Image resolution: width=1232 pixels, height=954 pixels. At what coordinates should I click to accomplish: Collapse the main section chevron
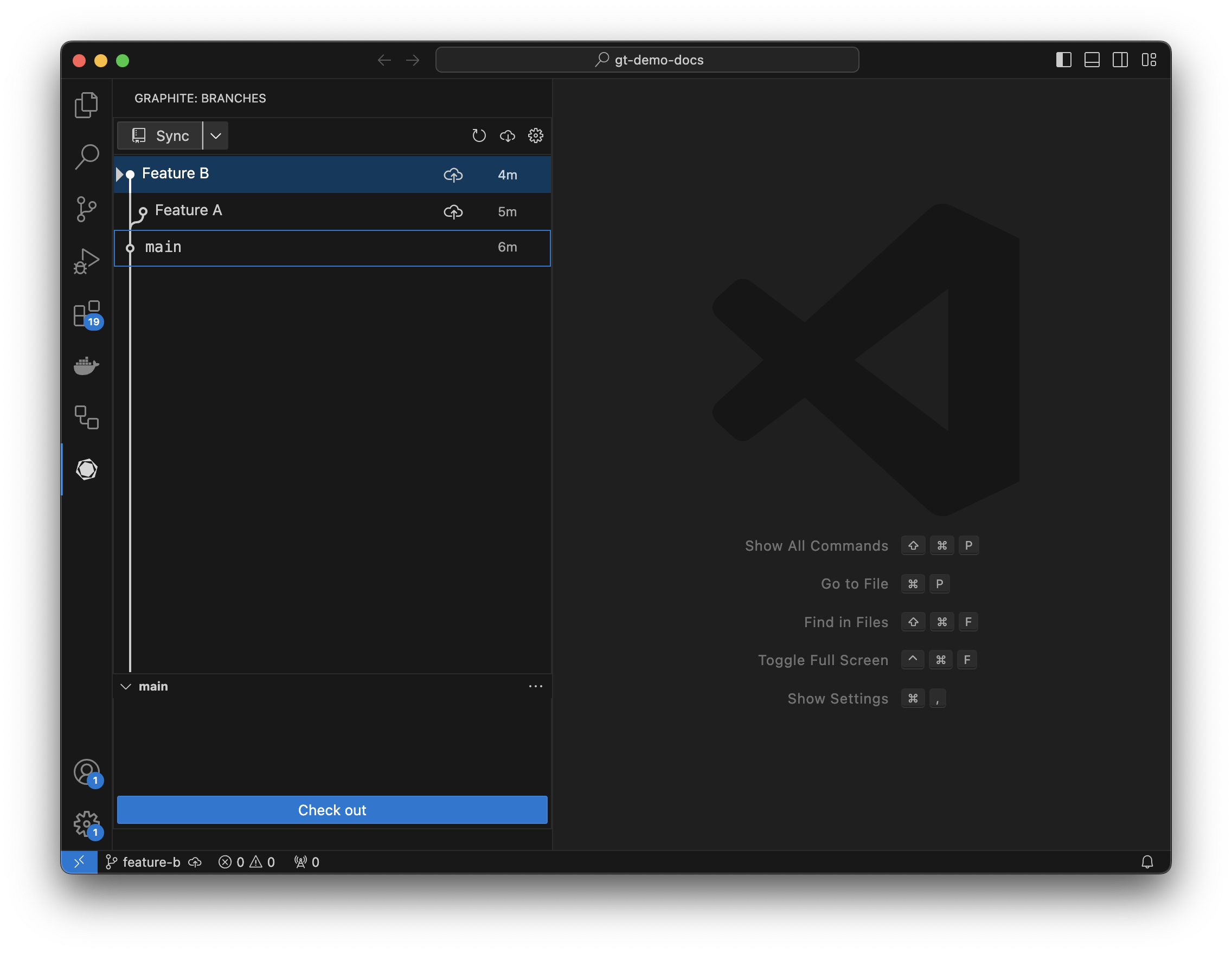tap(126, 686)
